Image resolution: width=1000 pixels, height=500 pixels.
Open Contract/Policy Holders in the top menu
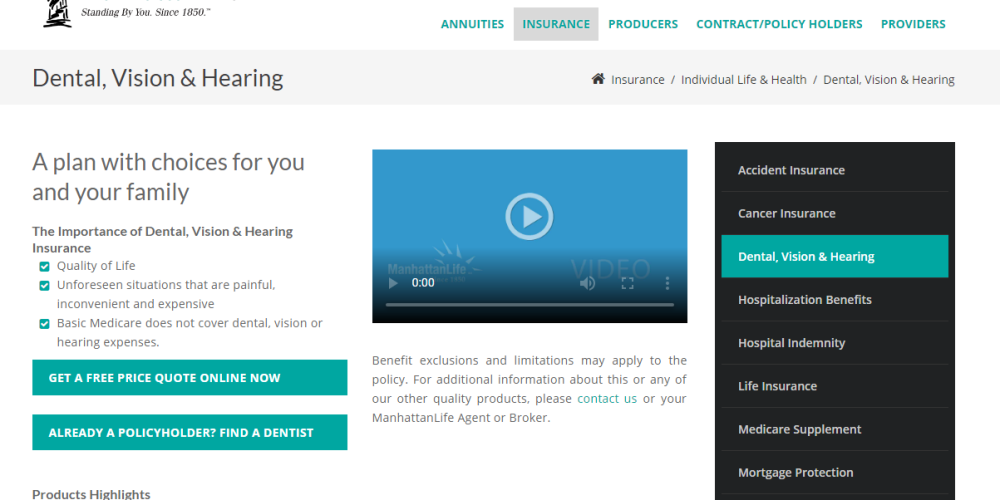(779, 24)
